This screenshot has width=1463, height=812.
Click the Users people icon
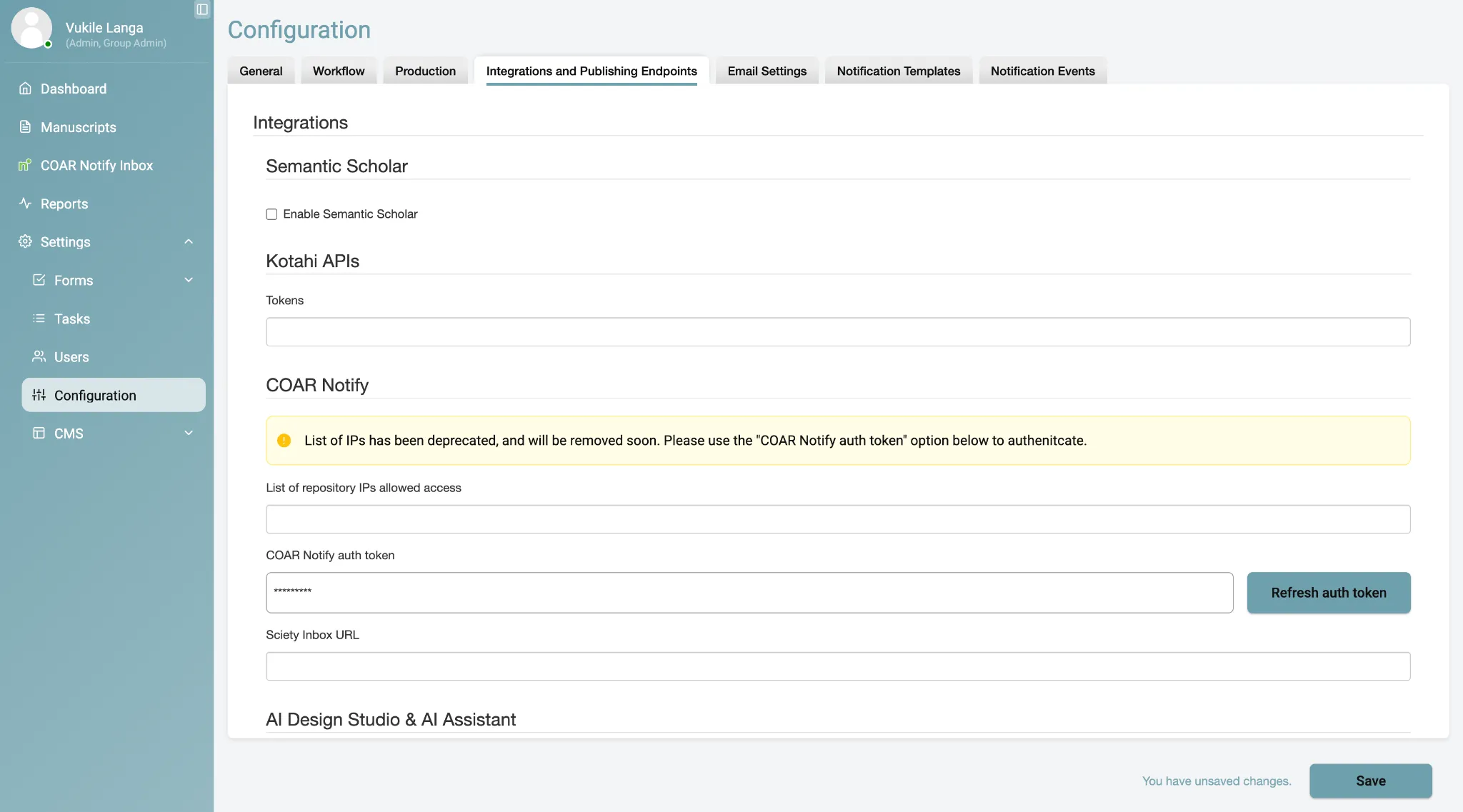click(39, 356)
